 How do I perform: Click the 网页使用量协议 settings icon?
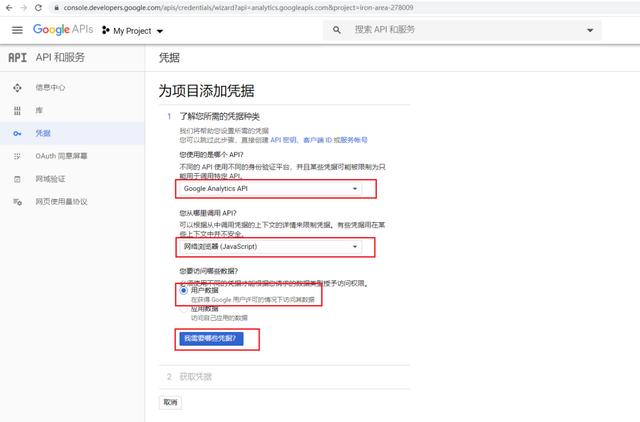pyautogui.click(x=17, y=202)
